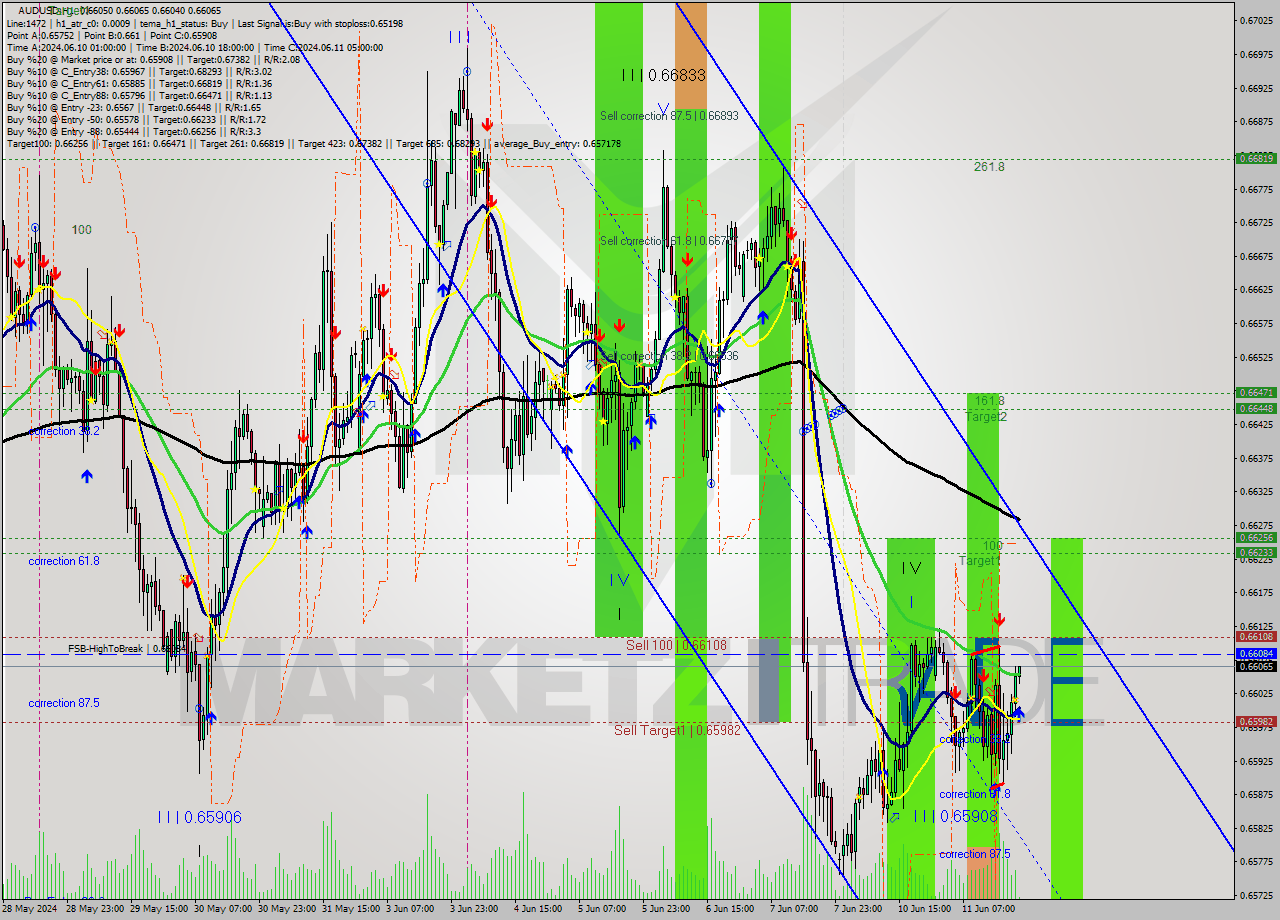
Task: Click the blue 0.66084 price axis tag
Action: (1255, 654)
